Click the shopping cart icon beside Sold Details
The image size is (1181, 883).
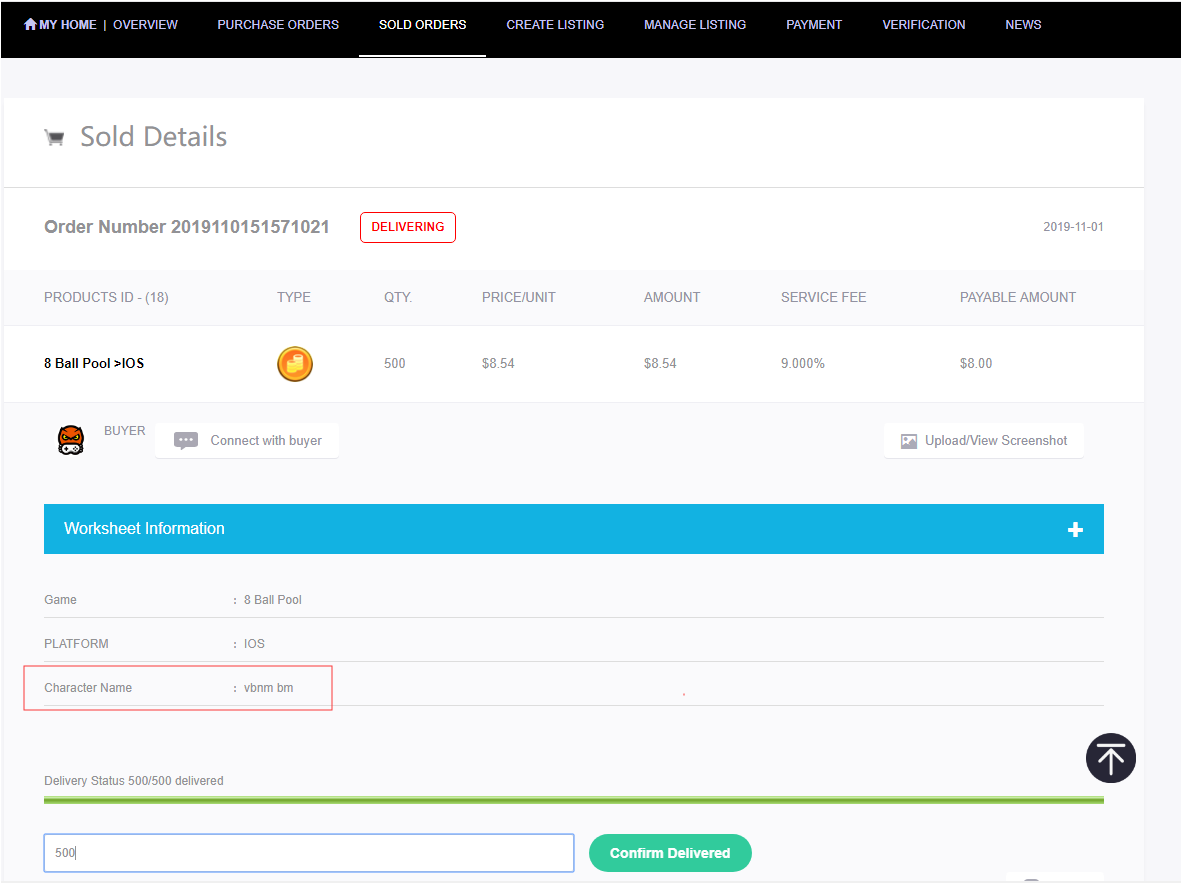[54, 138]
